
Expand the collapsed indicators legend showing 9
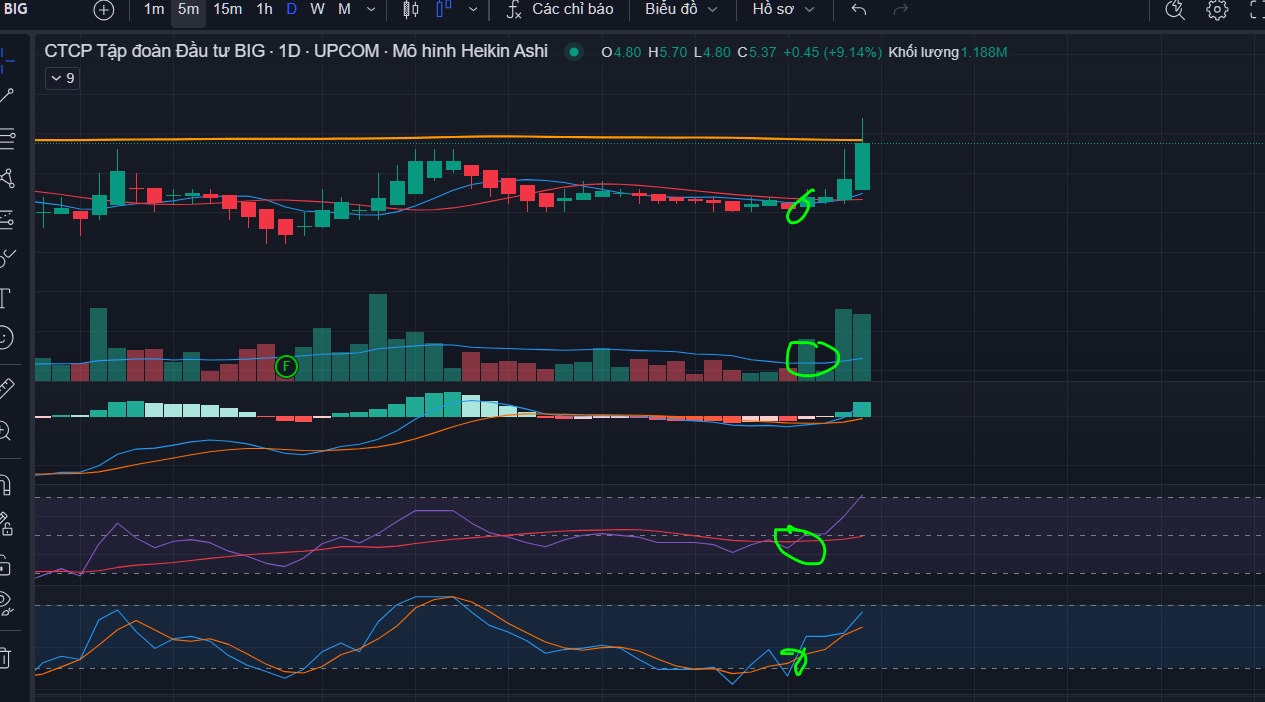tap(63, 78)
